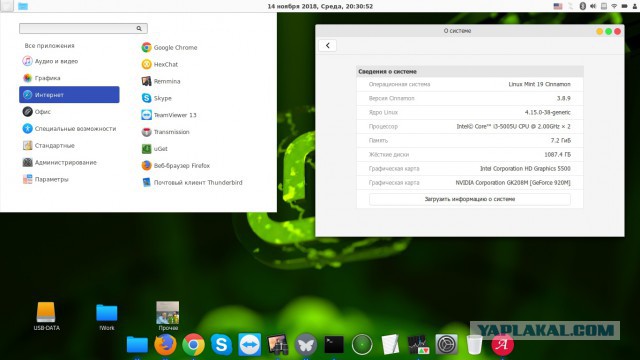
Task: Launch the terminal from the dock
Action: tap(334, 344)
